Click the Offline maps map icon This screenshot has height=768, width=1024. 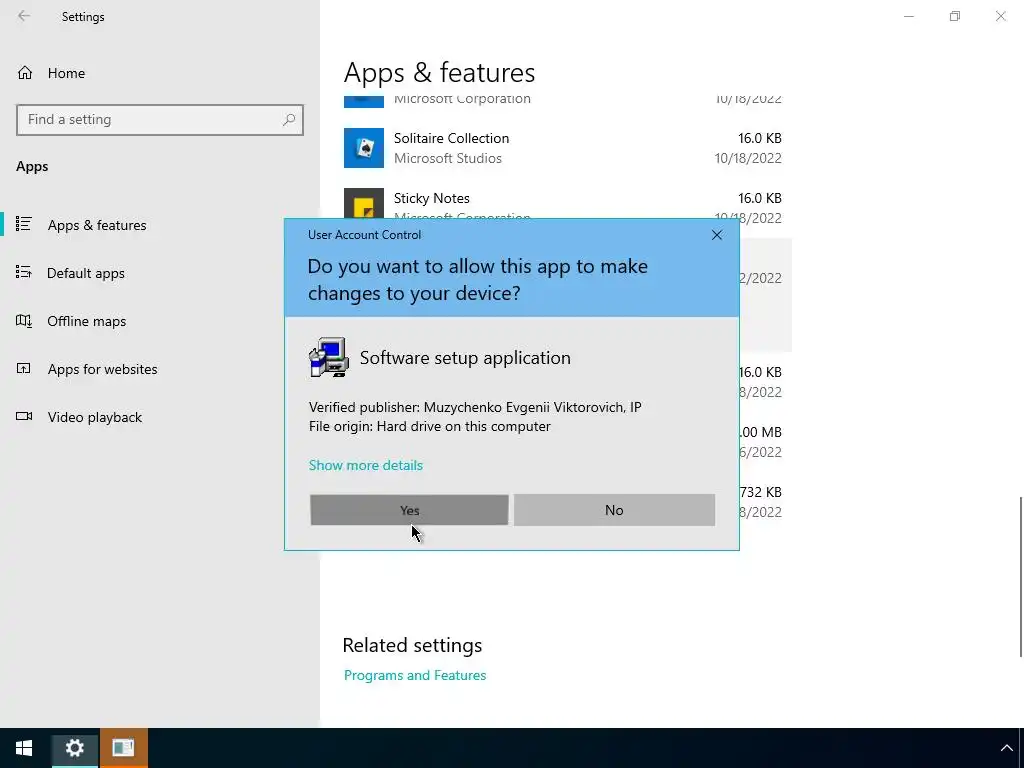[24, 321]
